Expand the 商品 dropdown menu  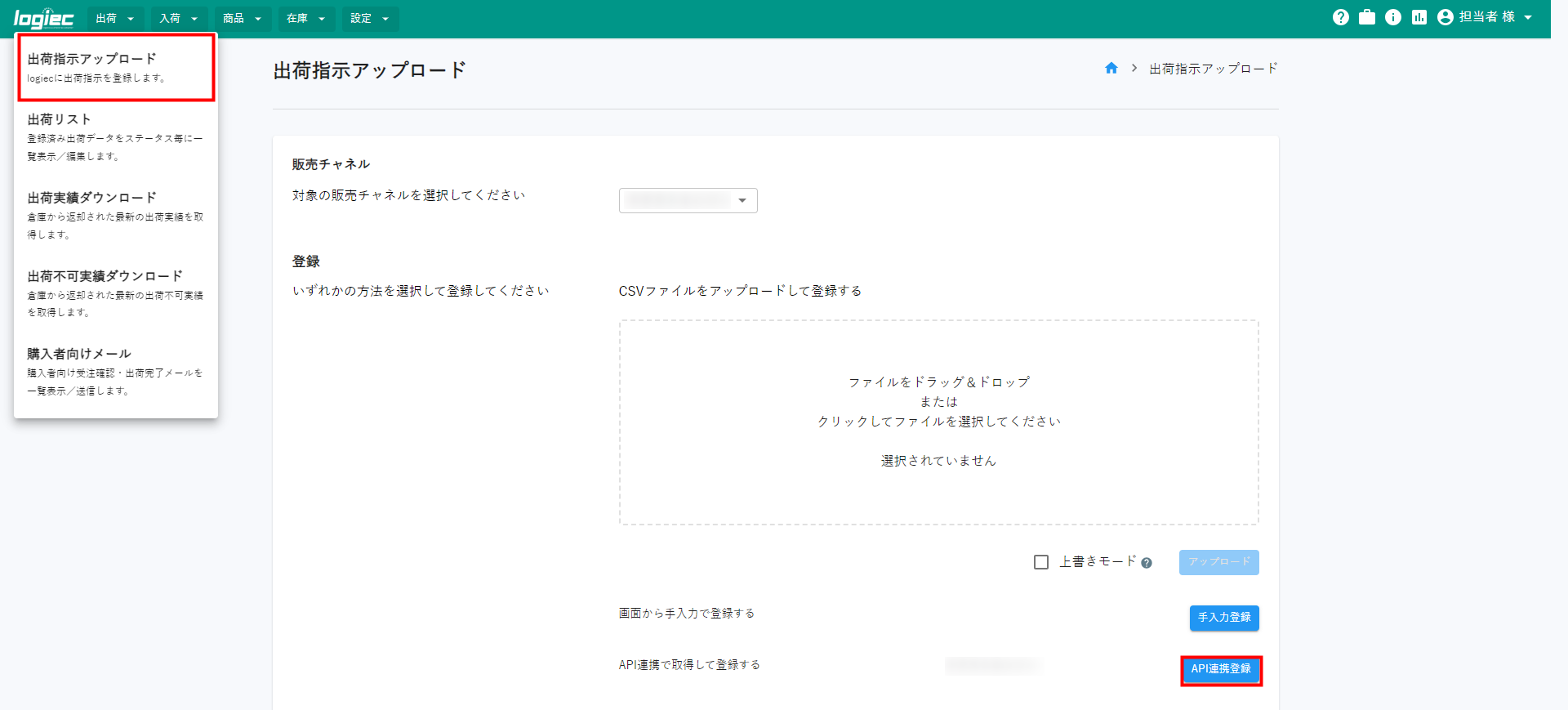click(242, 19)
